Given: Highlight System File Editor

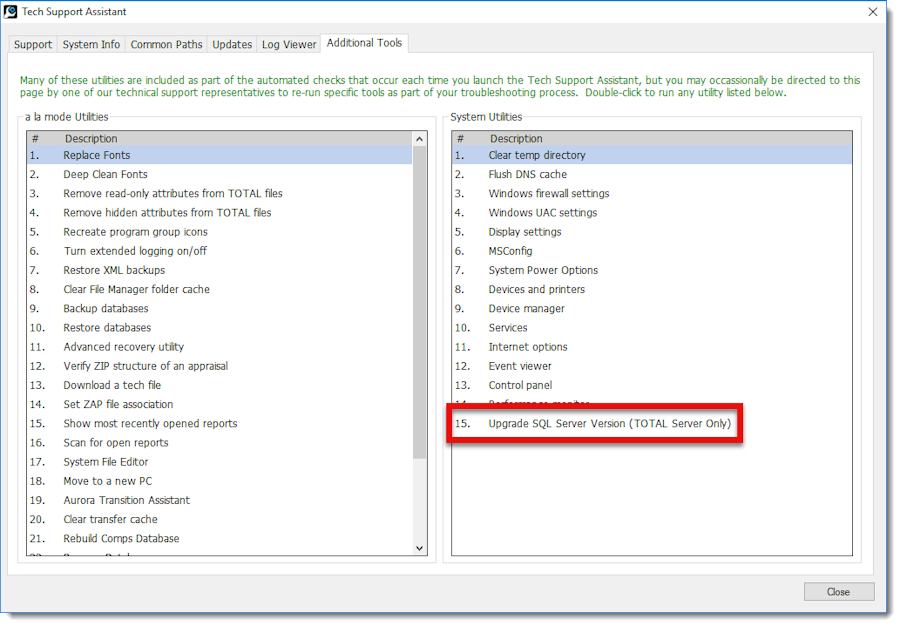Looking at the screenshot, I should pyautogui.click(x=219, y=462).
